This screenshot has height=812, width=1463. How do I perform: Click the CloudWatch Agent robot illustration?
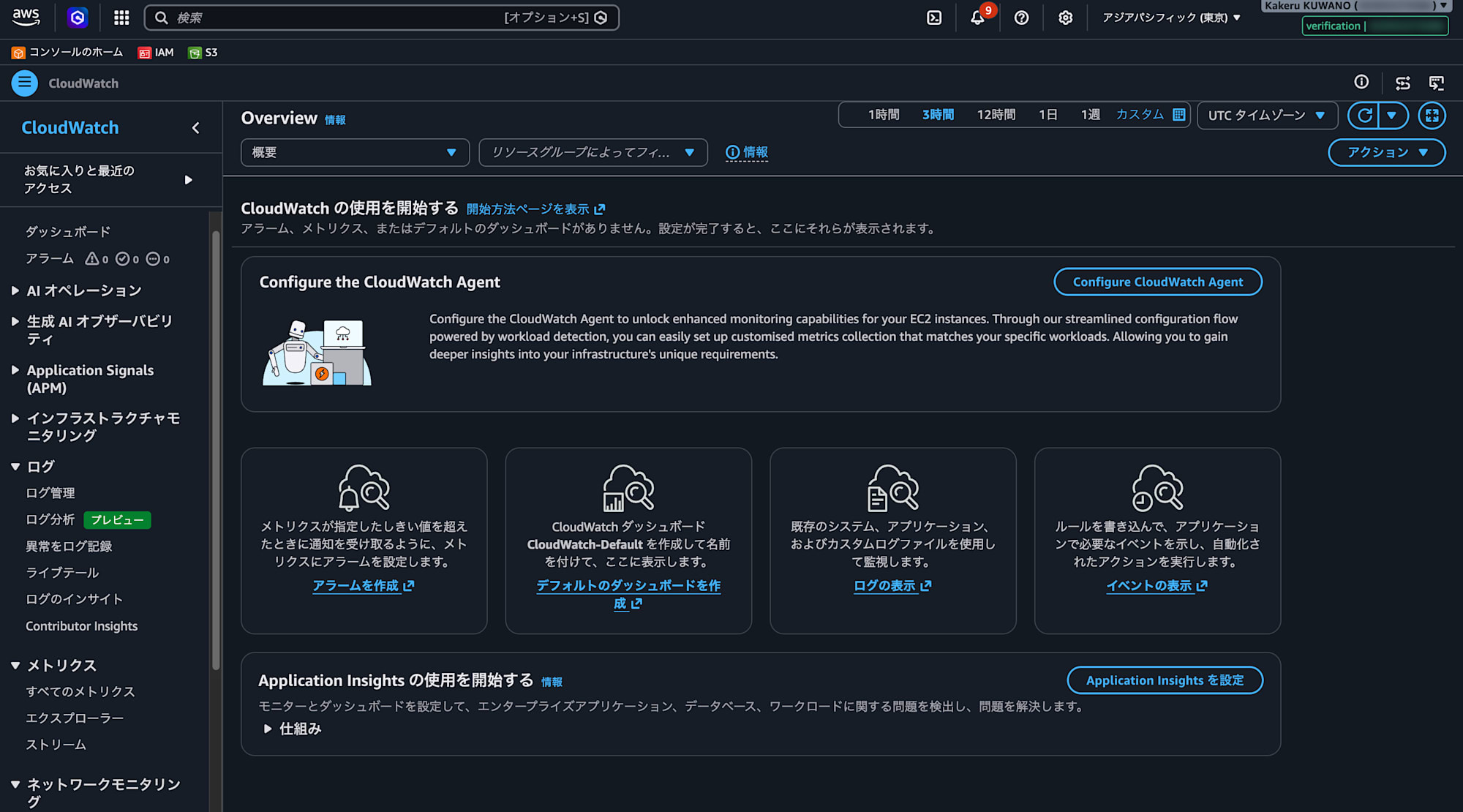pos(317,353)
